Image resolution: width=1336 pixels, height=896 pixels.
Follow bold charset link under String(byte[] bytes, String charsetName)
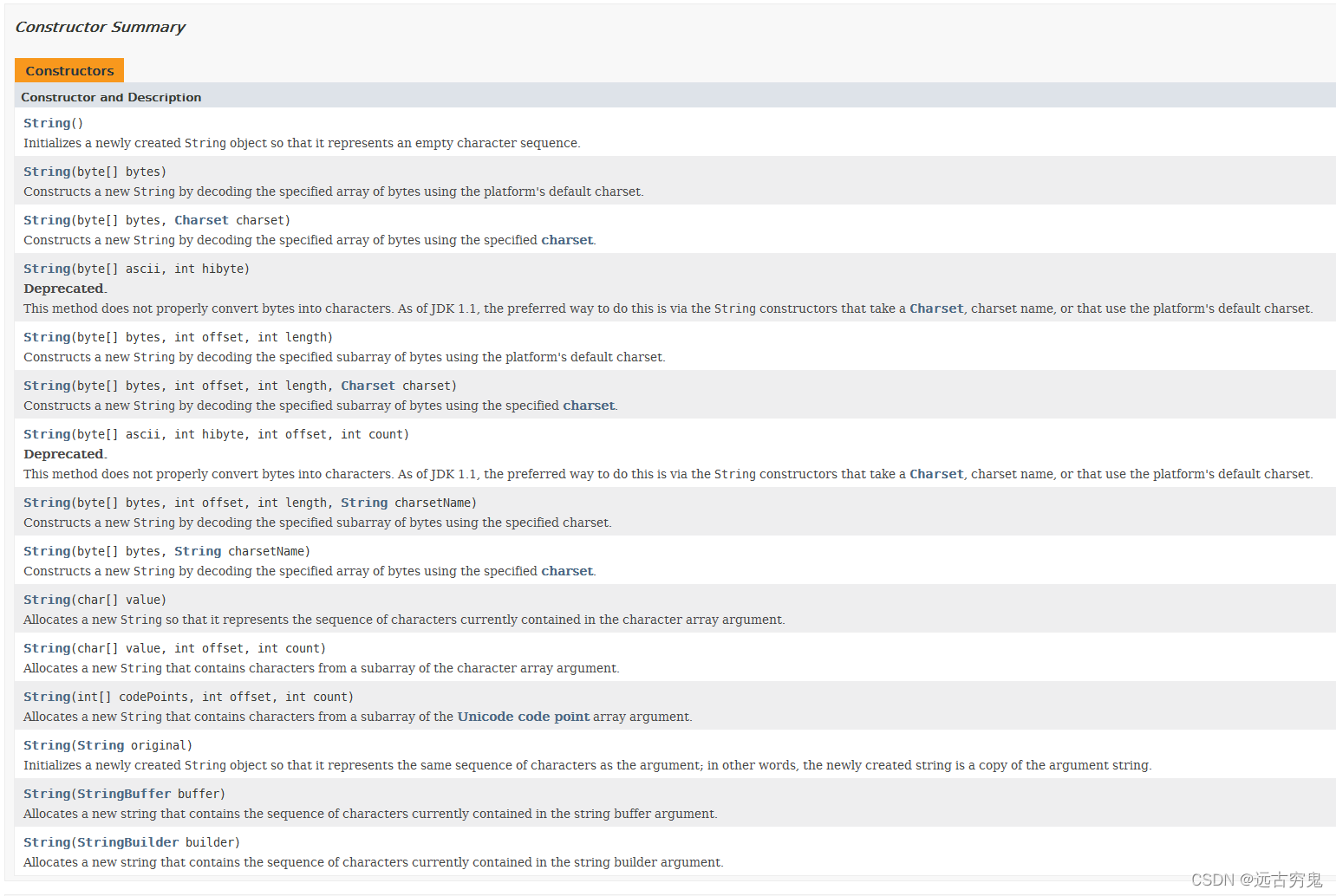click(567, 571)
